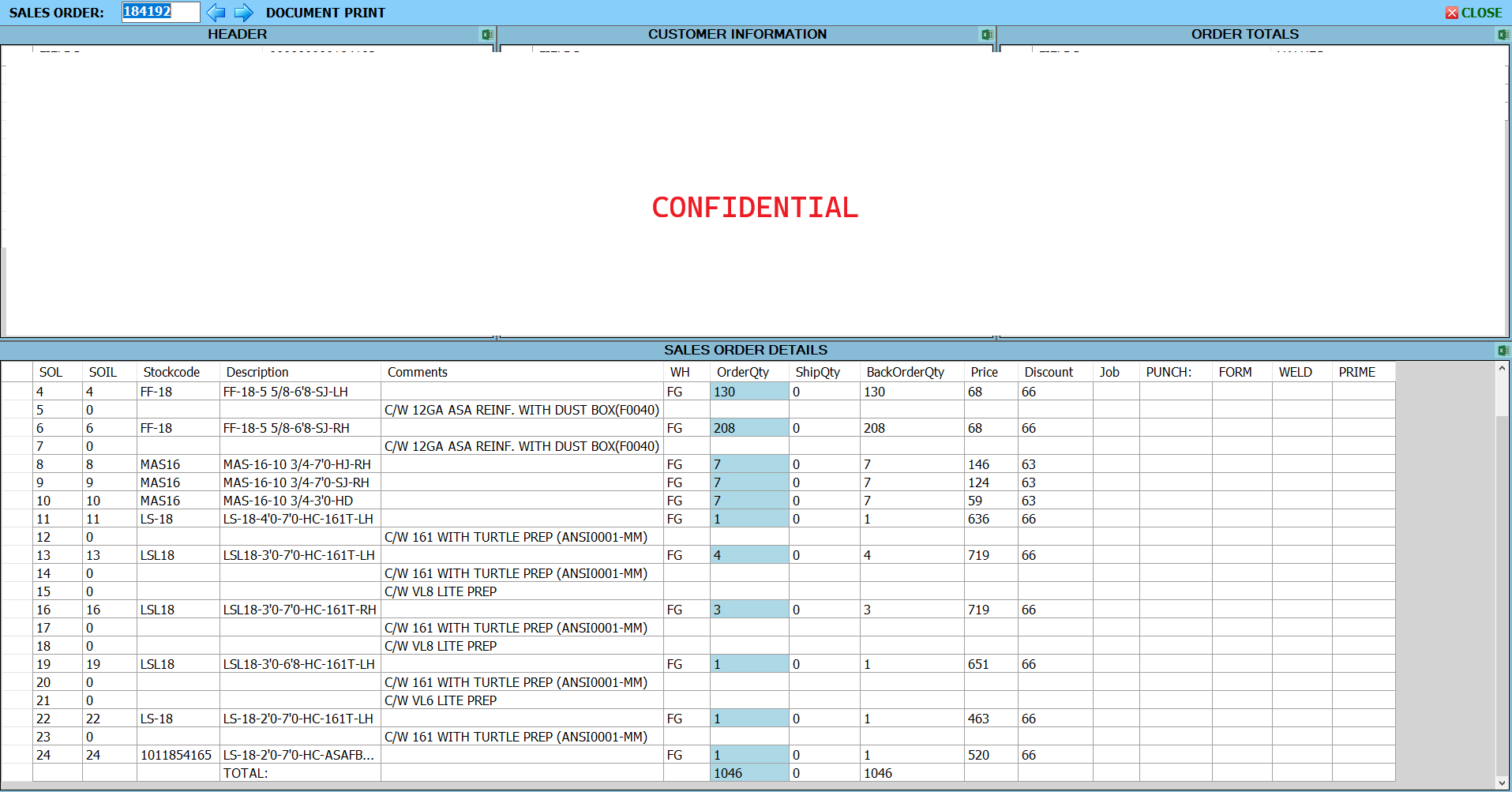Click scroll down arrow in details grid
The image size is (1512, 792).
coord(1503,783)
